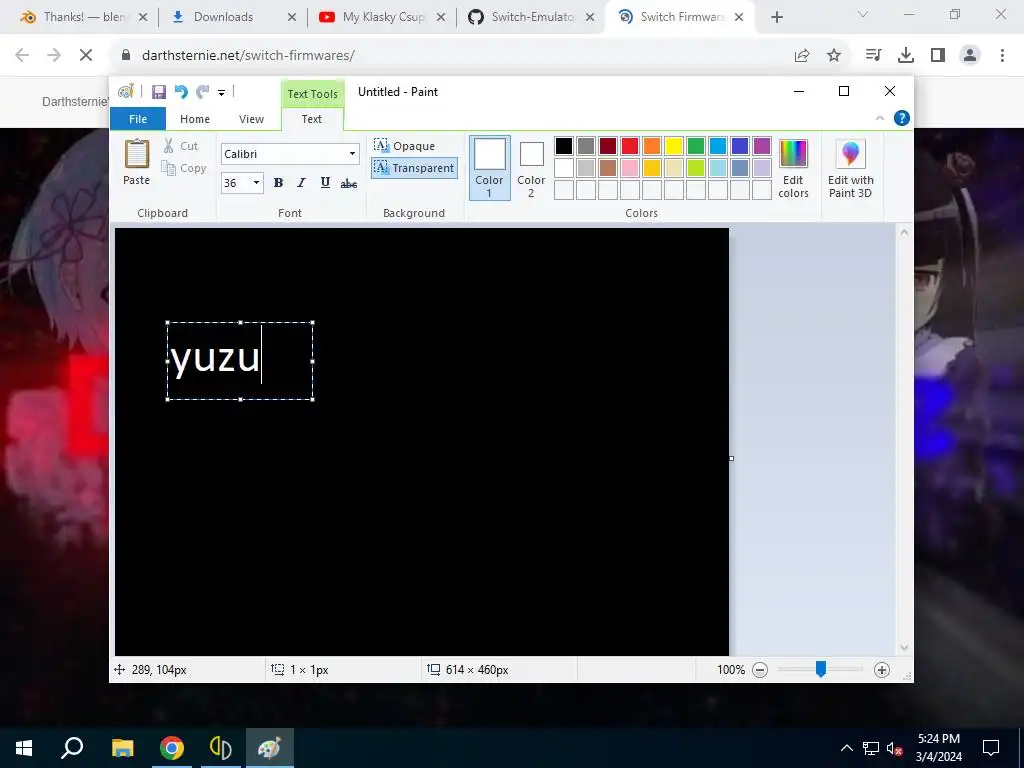Open Windows taskbar search

coord(72,748)
